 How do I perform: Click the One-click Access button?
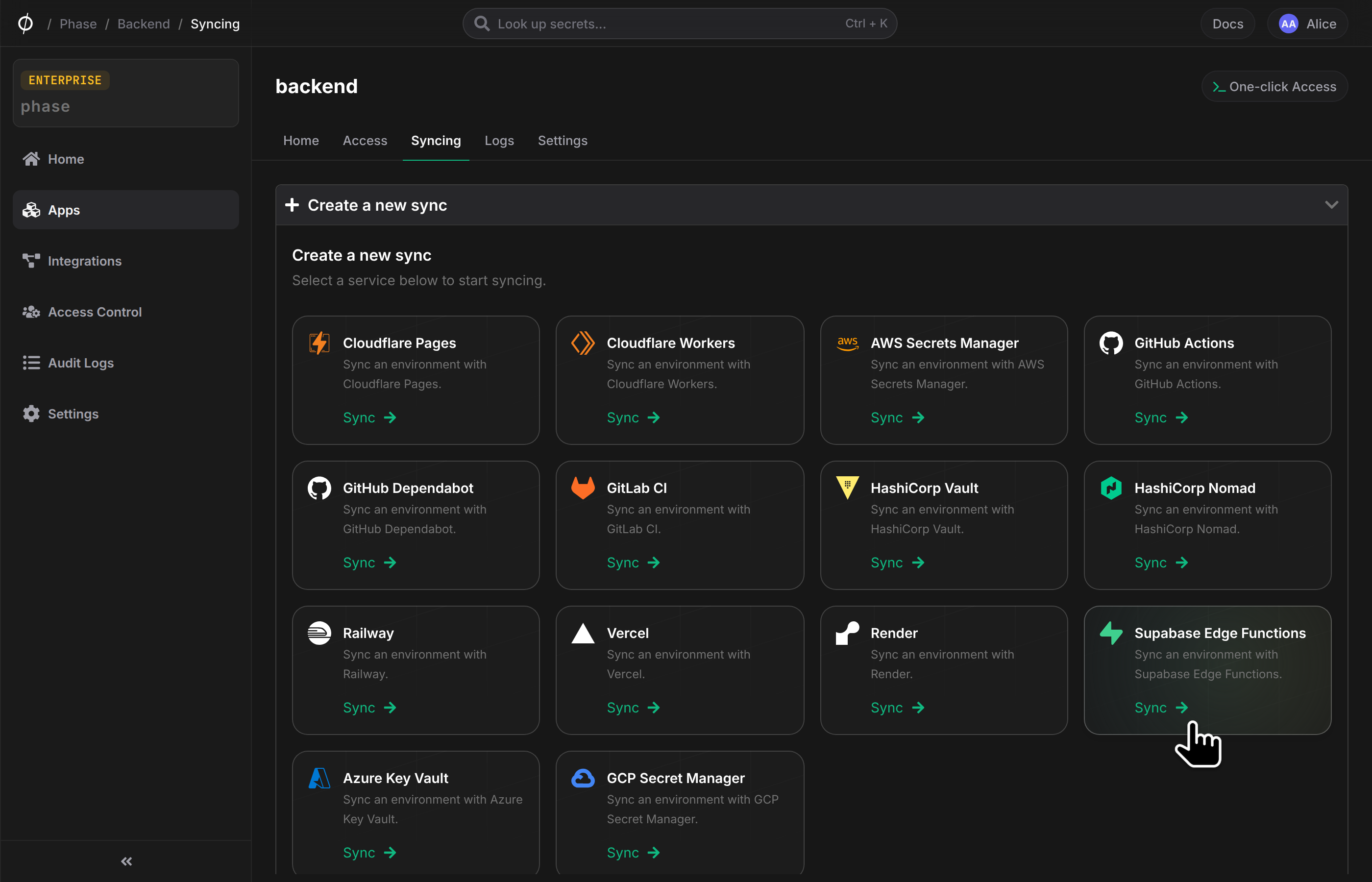click(x=1274, y=86)
